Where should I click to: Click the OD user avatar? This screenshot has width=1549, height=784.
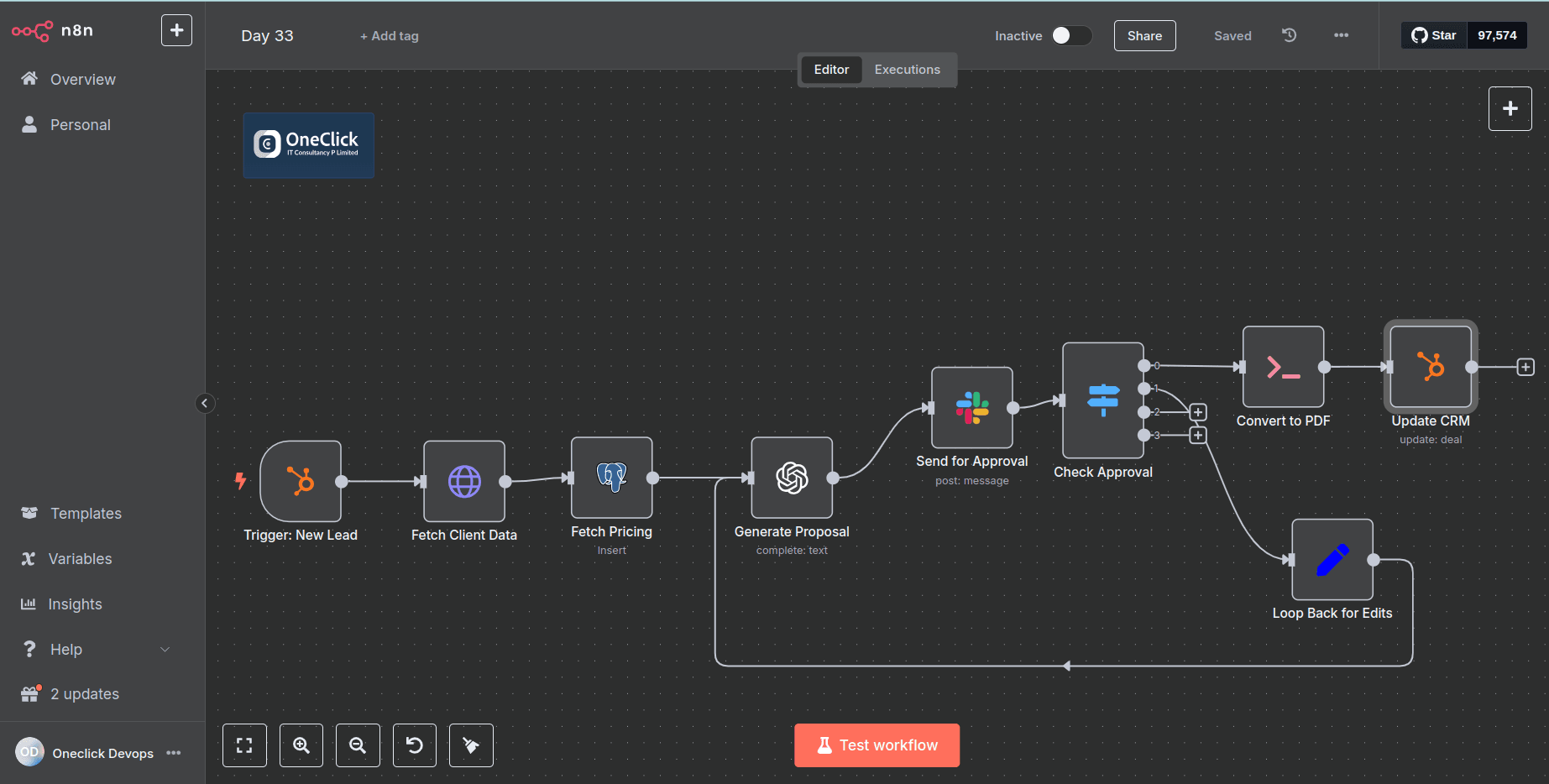coord(29,752)
